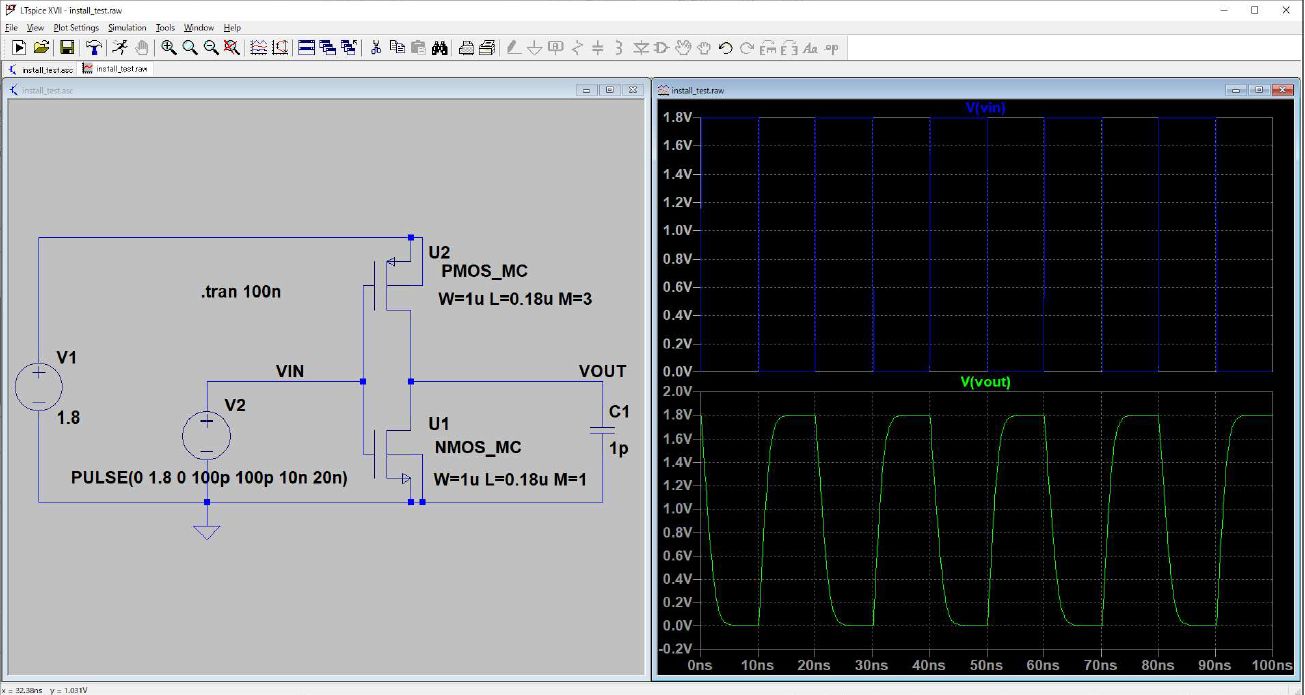The width and height of the screenshot is (1305, 695).
Task: Select the Place Text Aa tool
Action: pyautogui.click(x=810, y=47)
